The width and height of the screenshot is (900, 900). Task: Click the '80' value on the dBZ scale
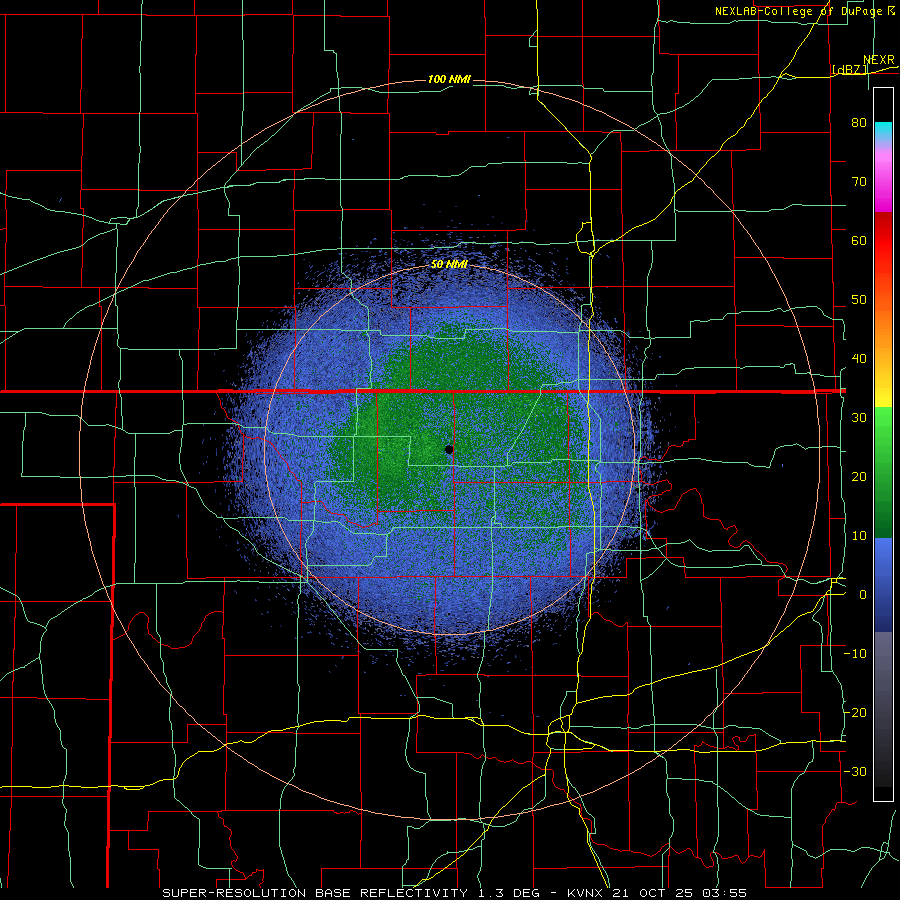pyautogui.click(x=859, y=122)
